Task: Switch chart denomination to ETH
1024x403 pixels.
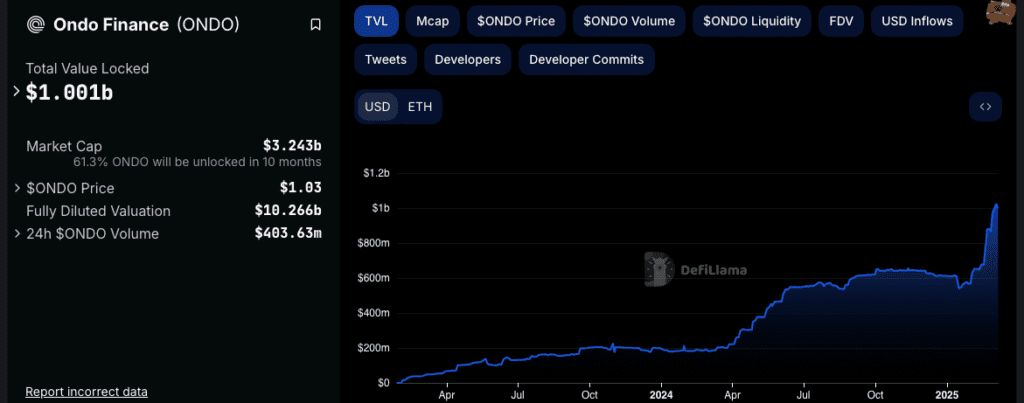Action: click(x=420, y=107)
